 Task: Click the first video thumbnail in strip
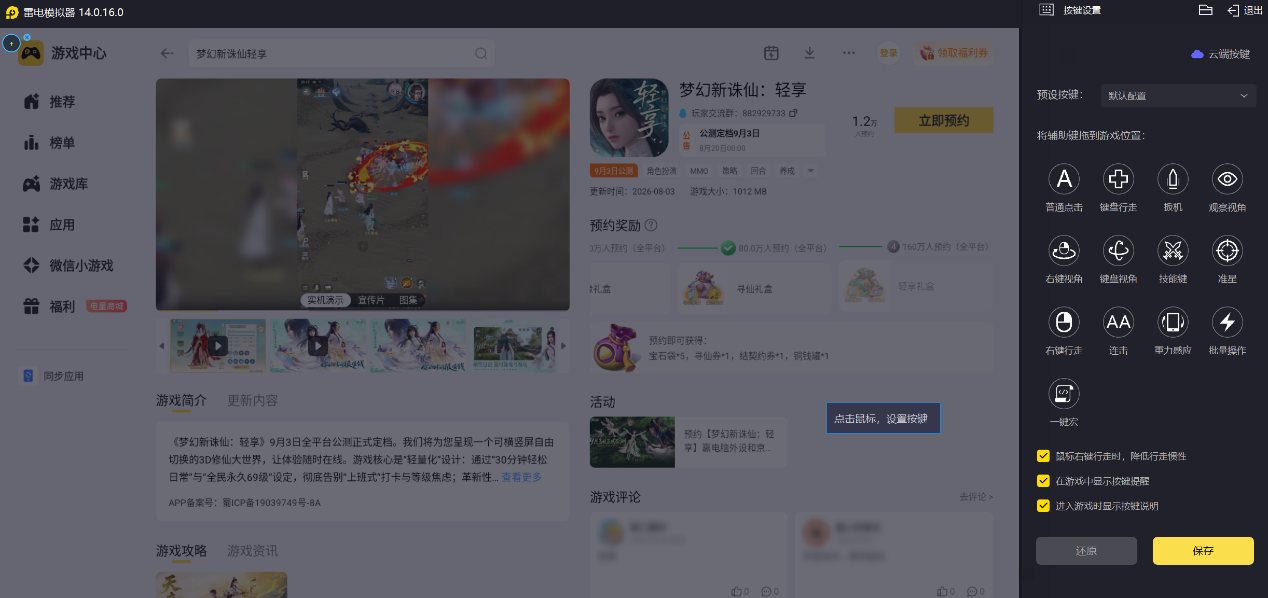click(x=218, y=345)
